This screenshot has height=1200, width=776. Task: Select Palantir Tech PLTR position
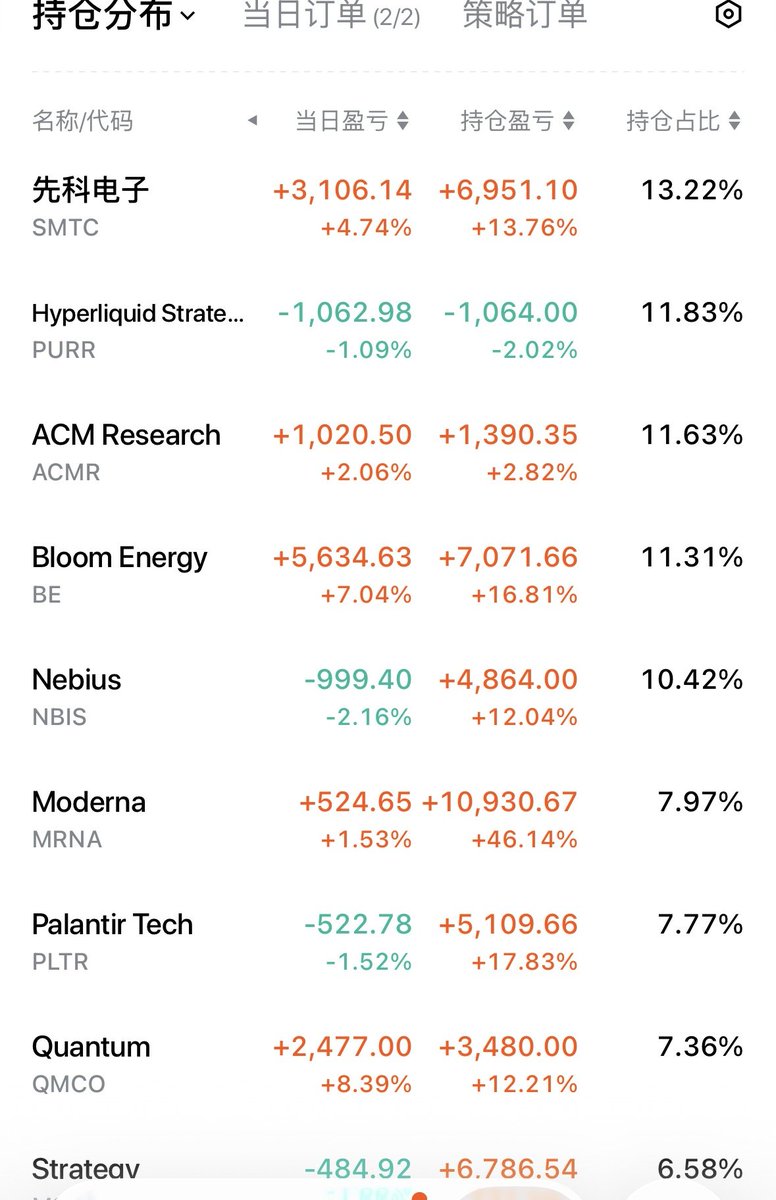(x=388, y=942)
